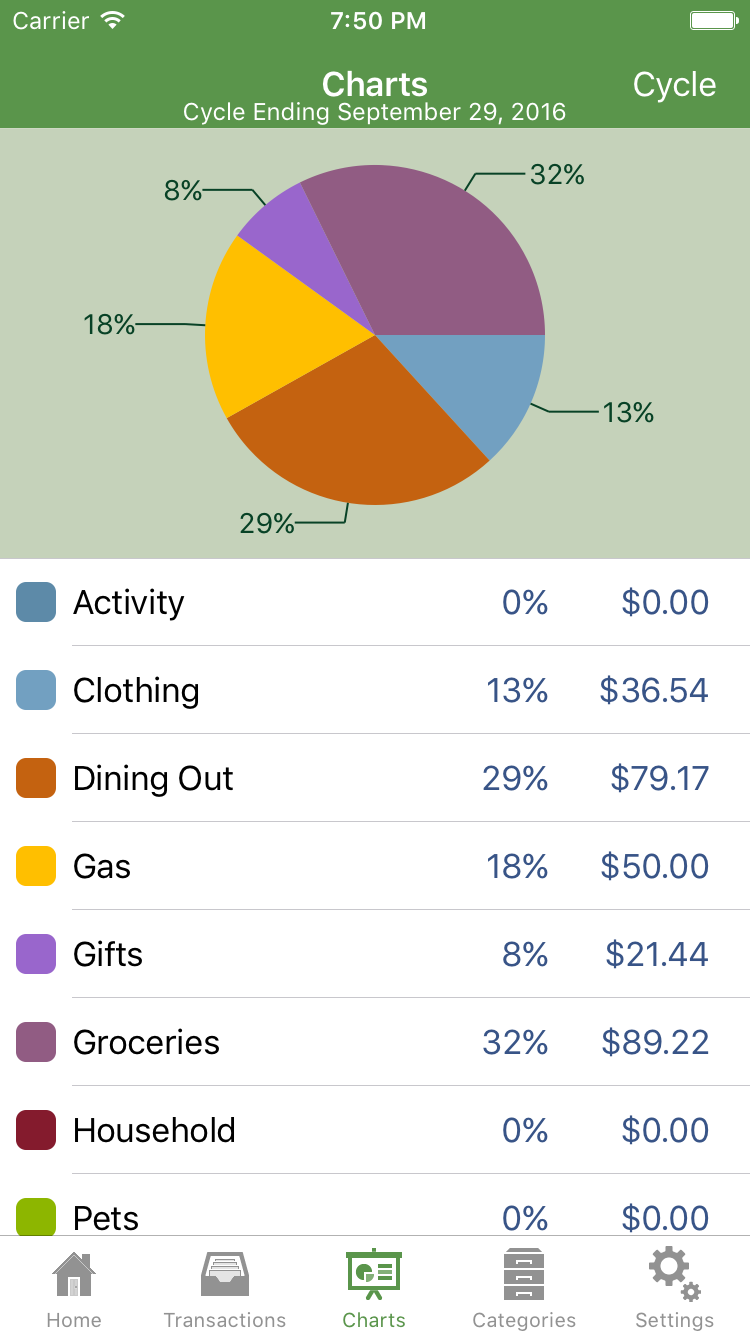Select the Charts presentation board icon
Viewport: 750px width, 1334px height.
(x=374, y=1274)
